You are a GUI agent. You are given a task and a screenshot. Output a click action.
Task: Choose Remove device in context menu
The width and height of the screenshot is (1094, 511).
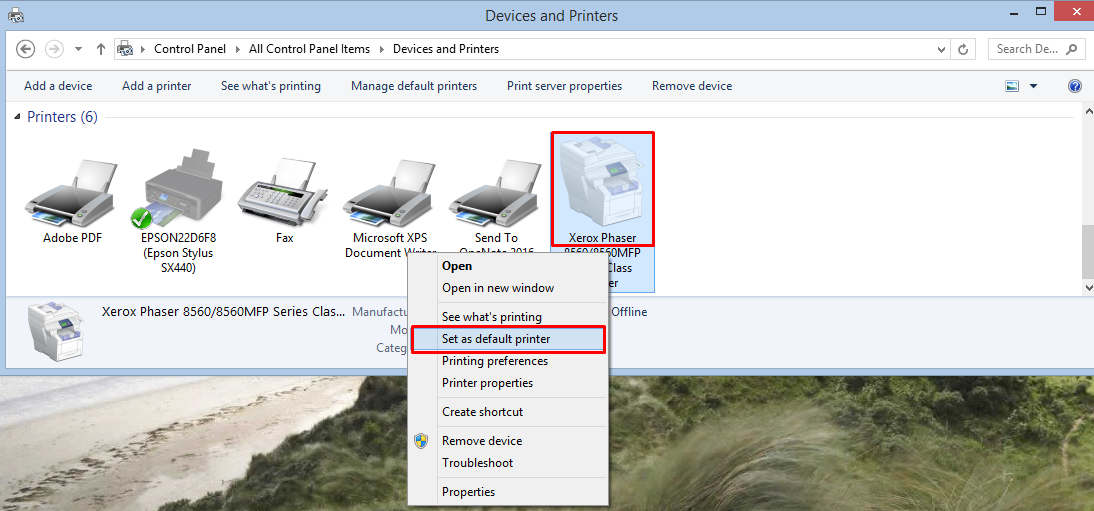[x=507, y=440]
